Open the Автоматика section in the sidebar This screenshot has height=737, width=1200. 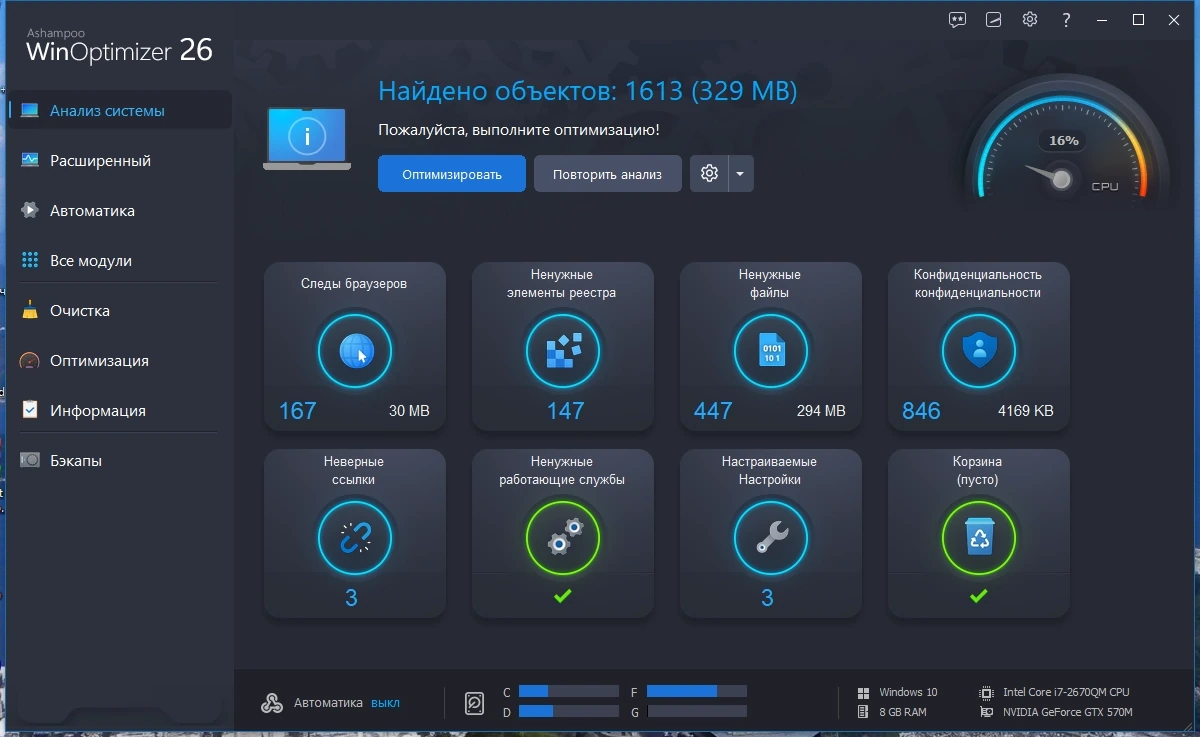click(x=120, y=211)
